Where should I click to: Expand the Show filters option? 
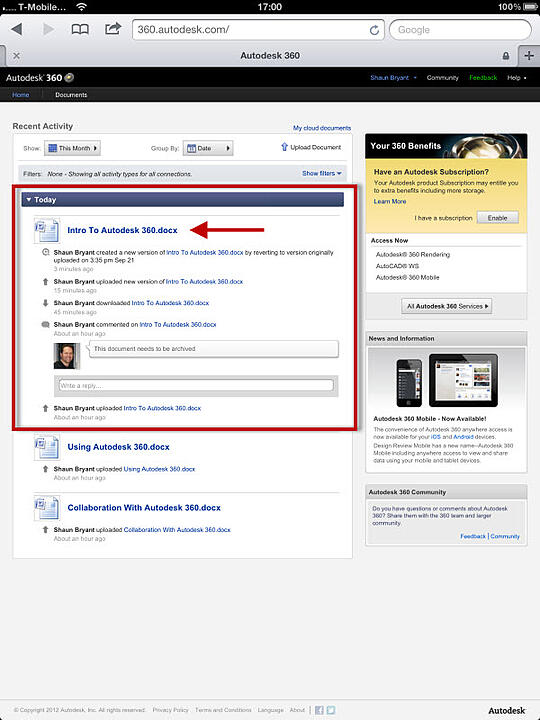point(321,173)
